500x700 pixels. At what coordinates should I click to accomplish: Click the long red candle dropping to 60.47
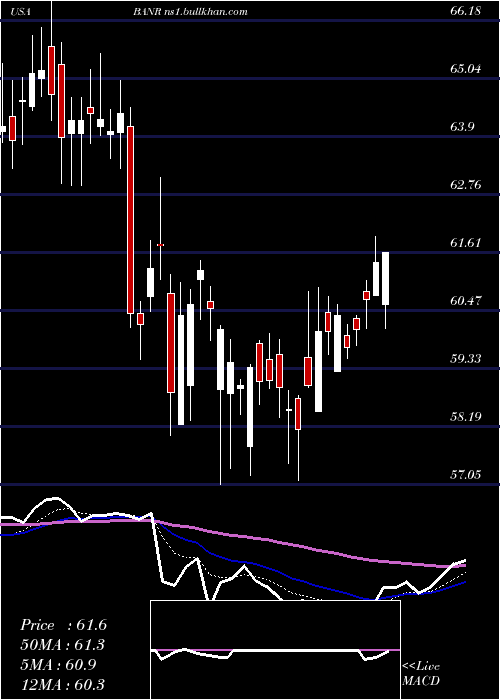point(130,220)
